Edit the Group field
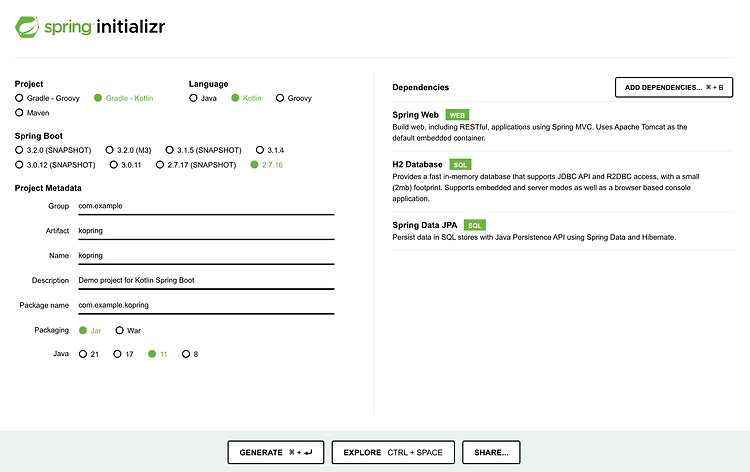The width and height of the screenshot is (750, 472). (206, 206)
